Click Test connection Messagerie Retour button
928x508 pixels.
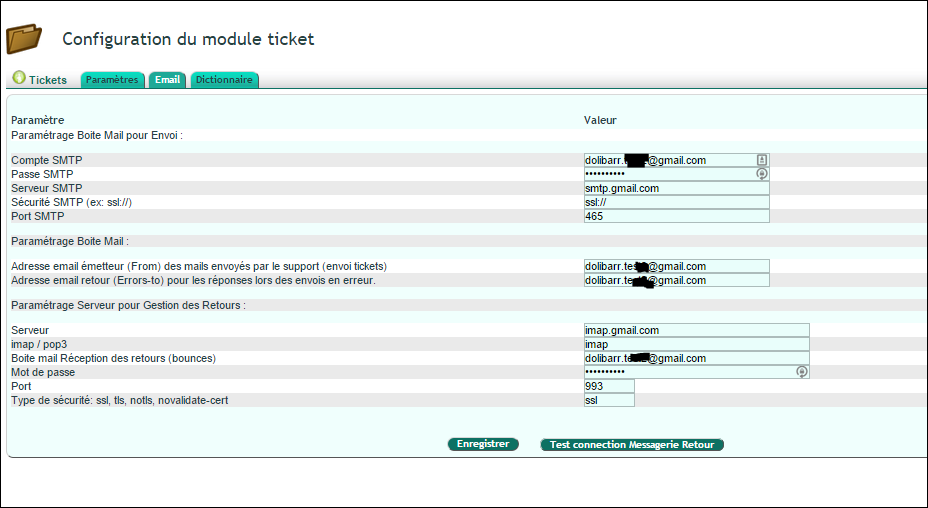tap(632, 445)
